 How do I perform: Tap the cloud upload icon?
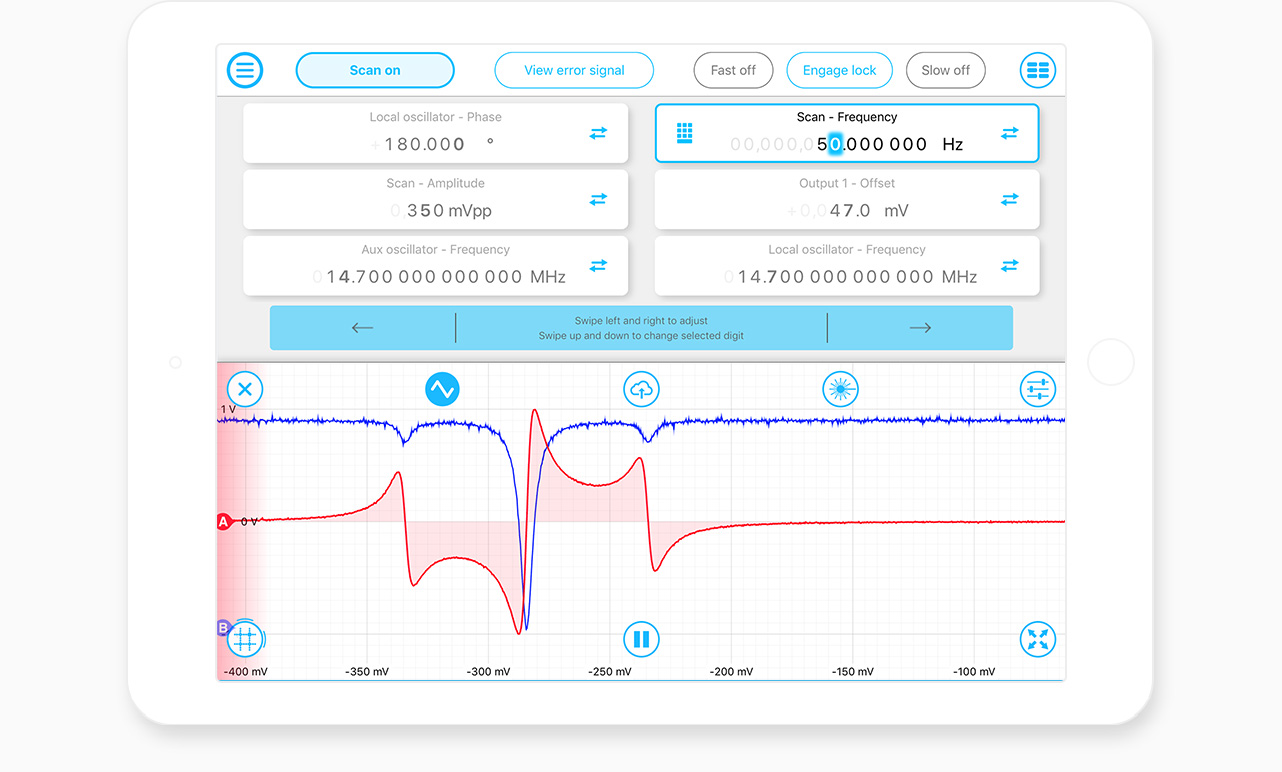641,389
